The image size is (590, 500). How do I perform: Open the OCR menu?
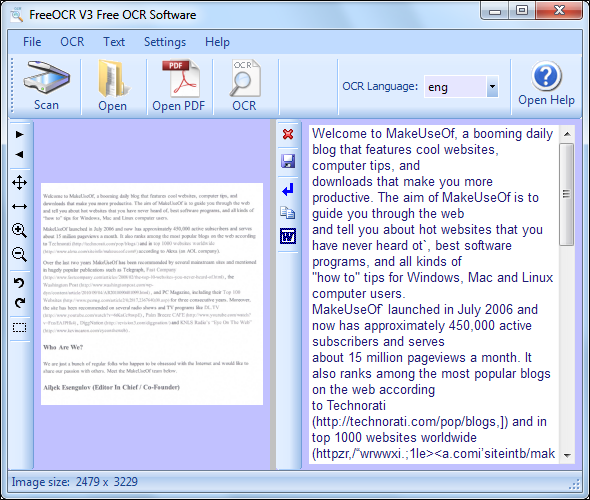(72, 42)
